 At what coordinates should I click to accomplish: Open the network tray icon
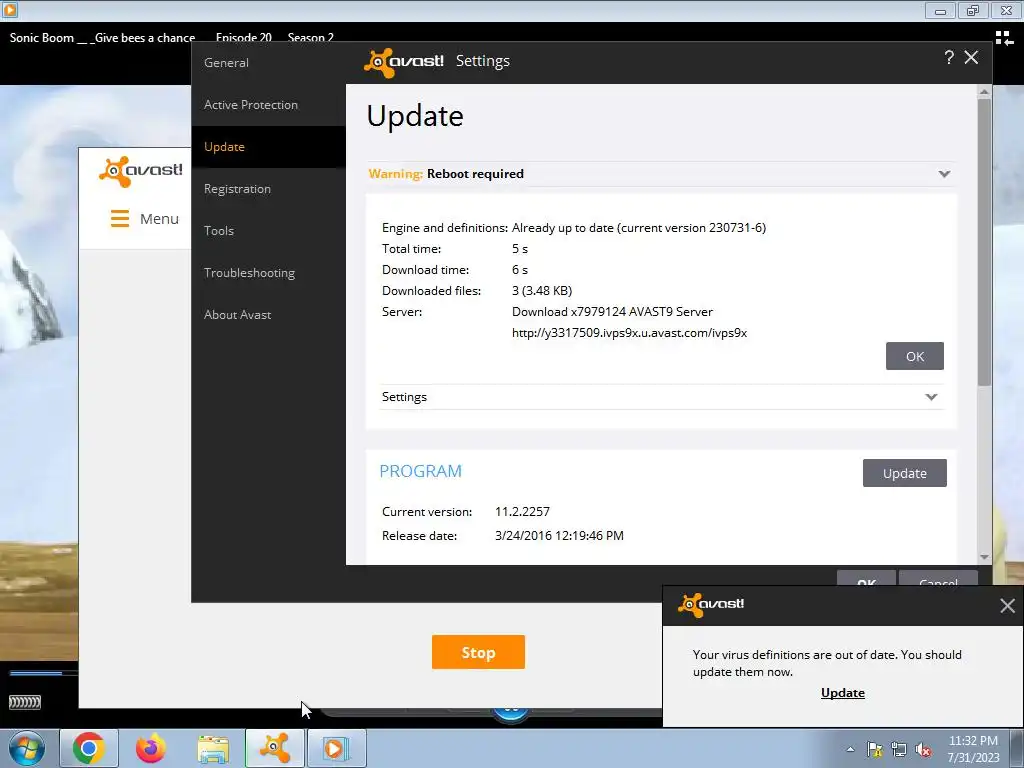point(899,750)
